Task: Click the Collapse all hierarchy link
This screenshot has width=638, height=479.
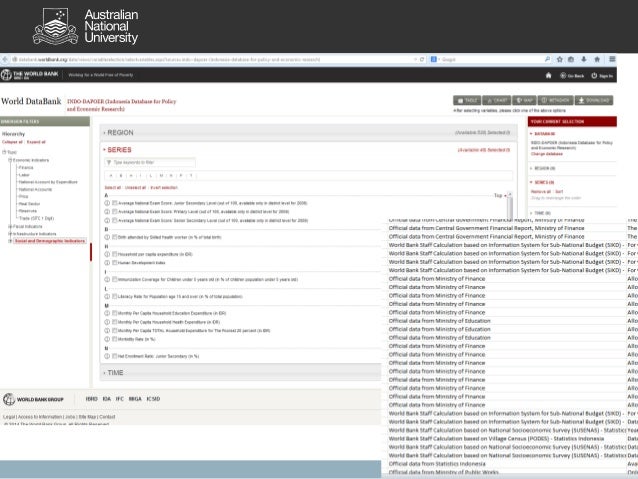Action: [12, 142]
